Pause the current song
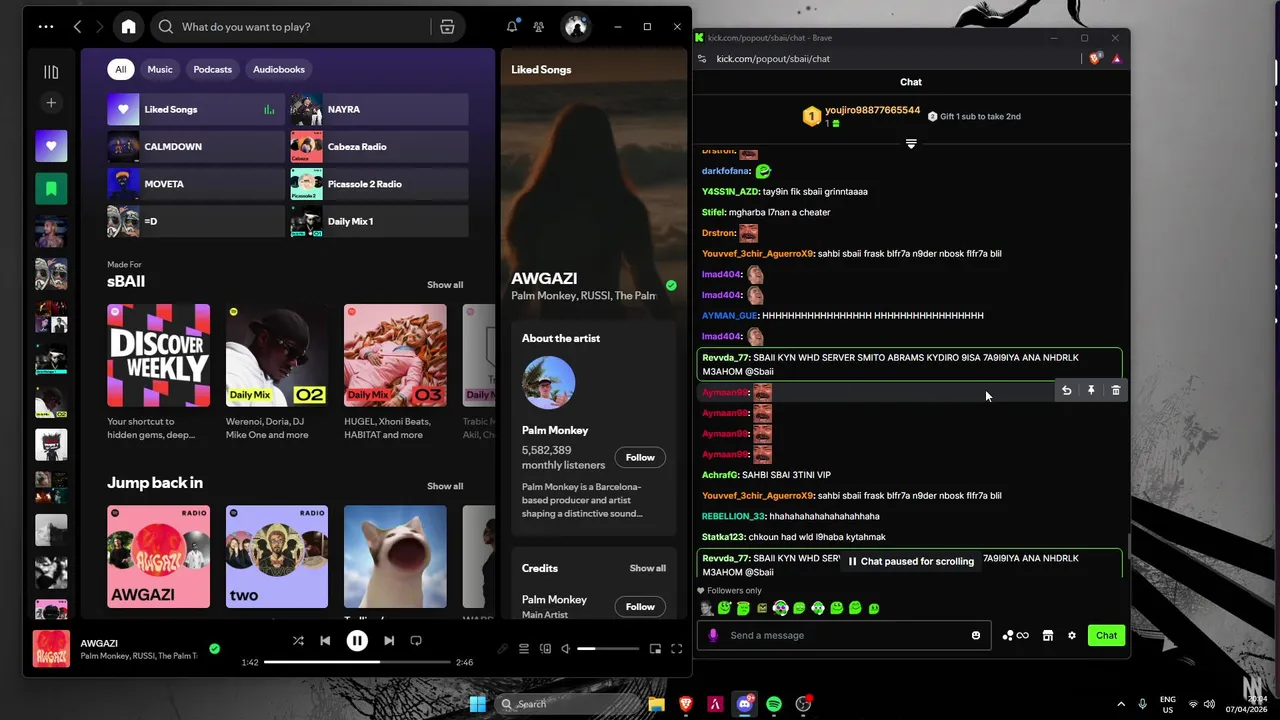 point(357,641)
